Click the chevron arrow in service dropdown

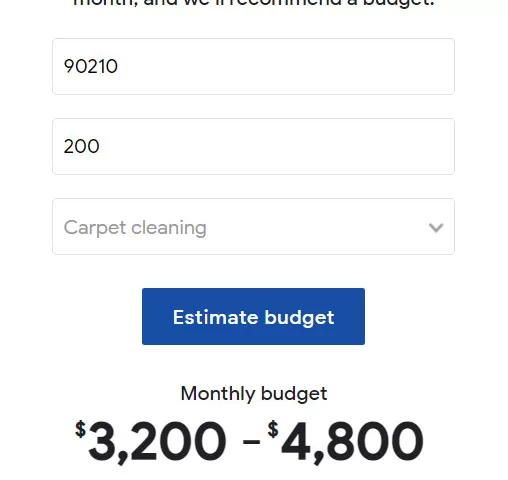point(436,228)
